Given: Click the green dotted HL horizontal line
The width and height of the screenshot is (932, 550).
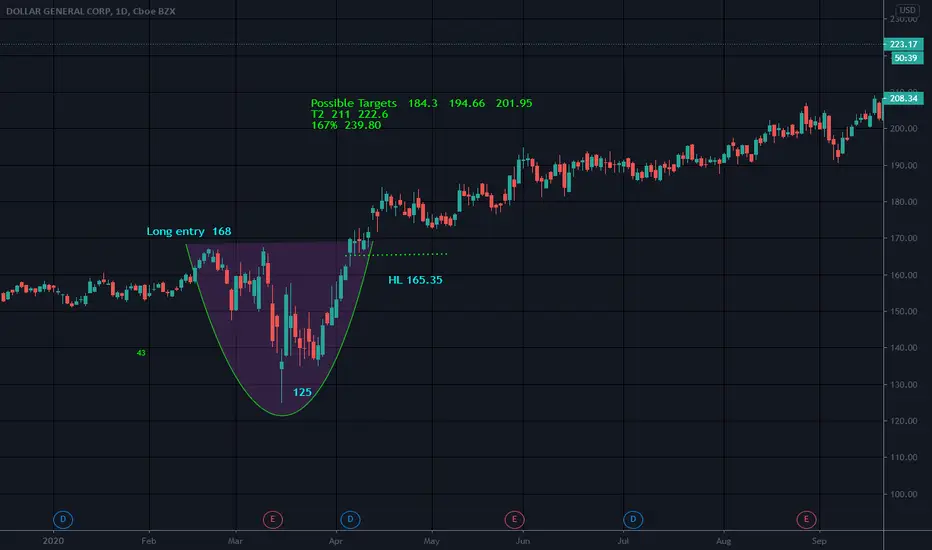Looking at the screenshot, I should [x=396, y=254].
